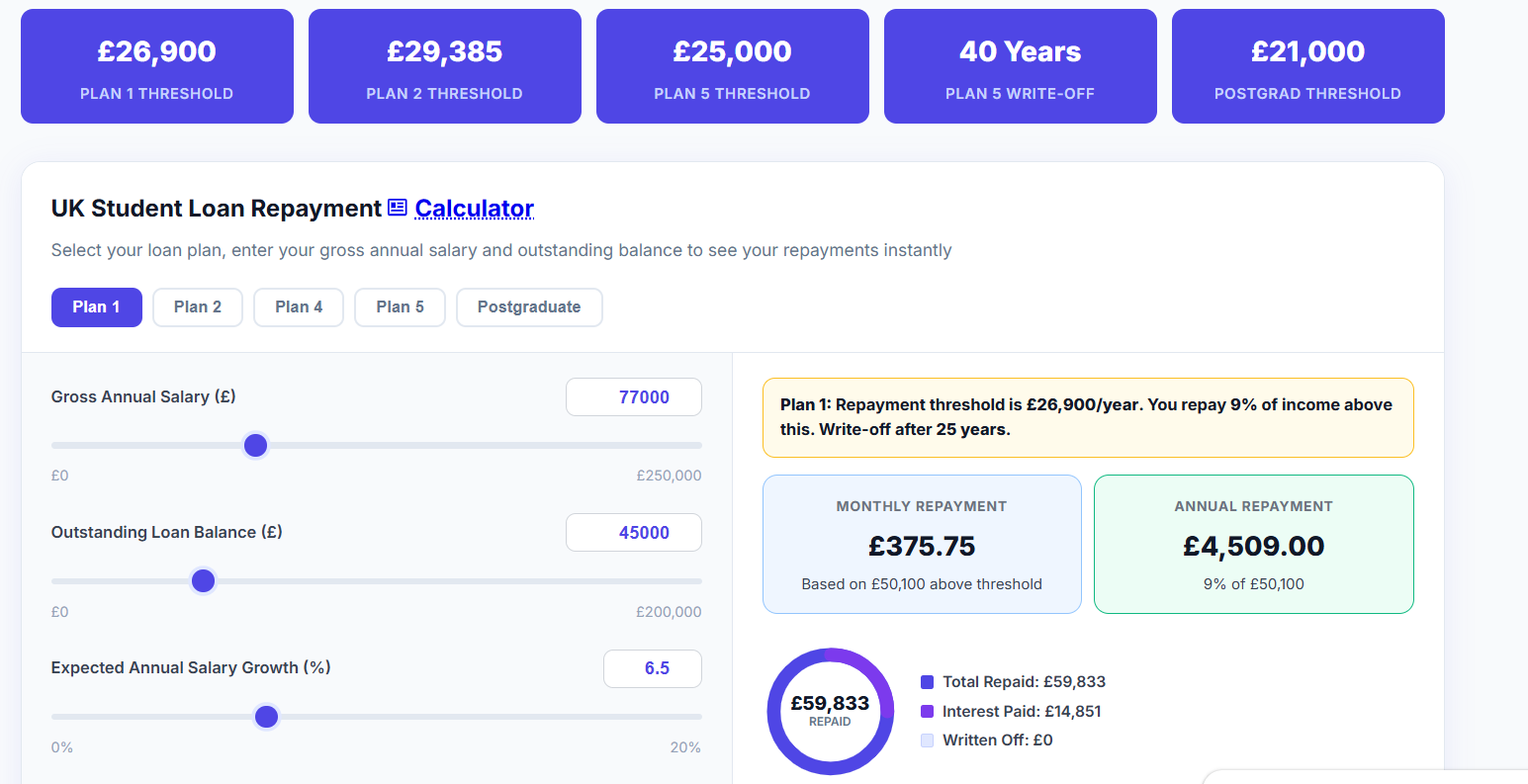Click the Written Off legend color swatch
This screenshot has width=1528, height=784.
(x=927, y=740)
